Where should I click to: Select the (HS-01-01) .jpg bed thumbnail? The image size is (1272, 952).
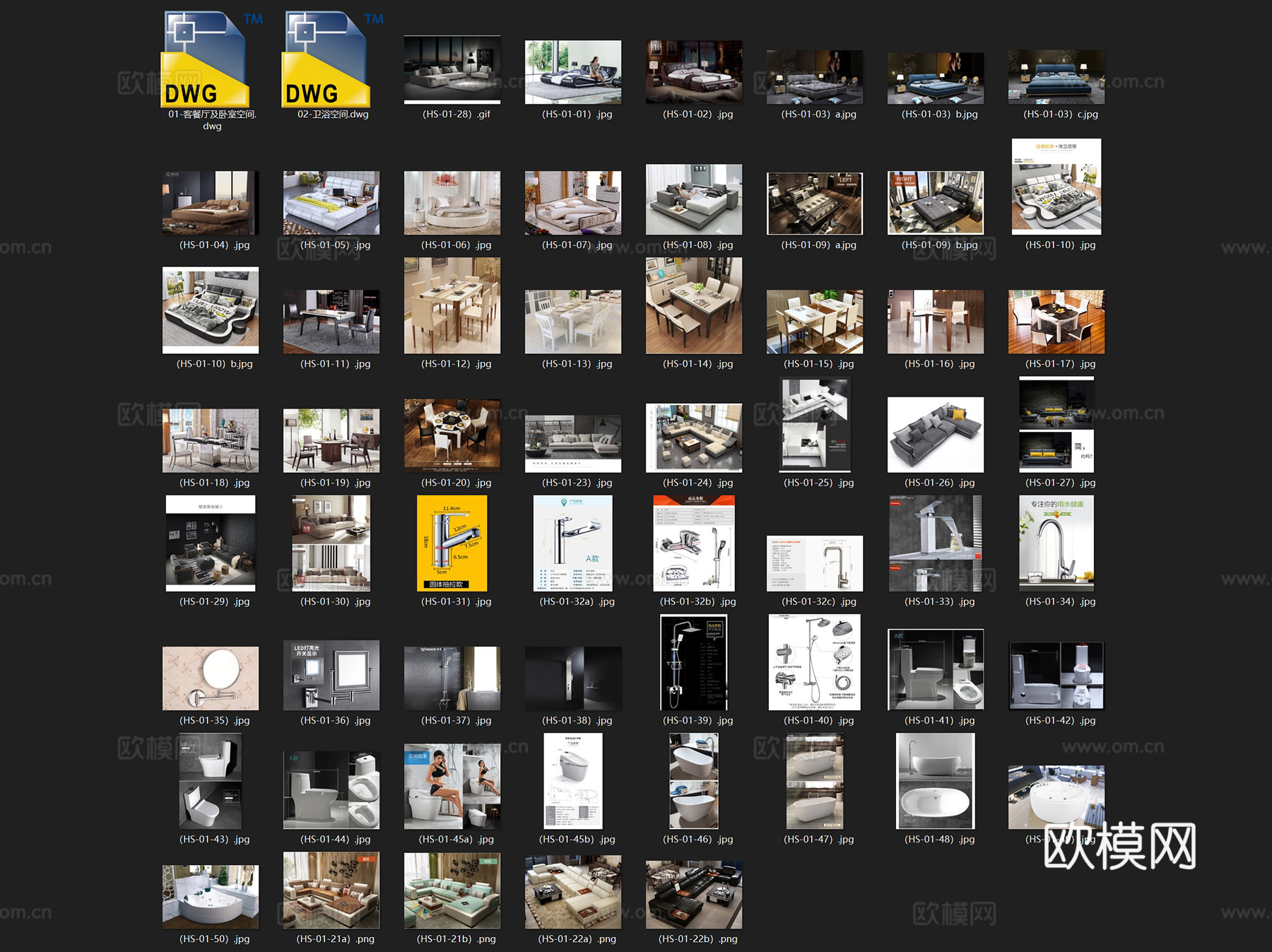click(573, 72)
